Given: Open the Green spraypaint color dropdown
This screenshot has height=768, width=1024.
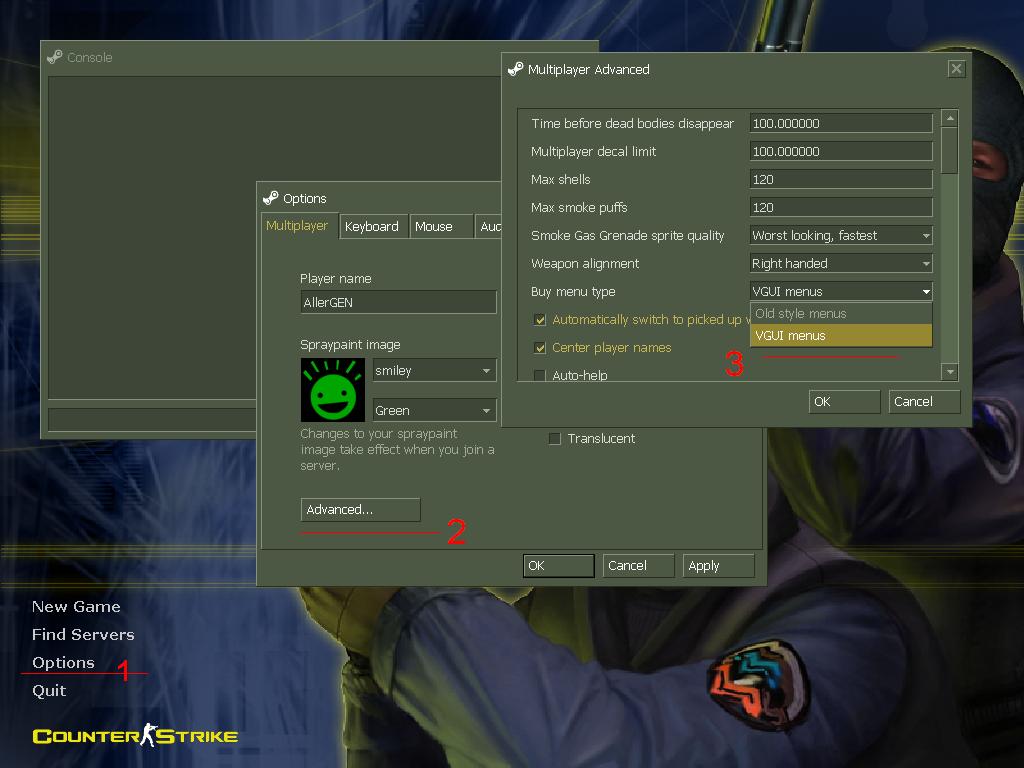Looking at the screenshot, I should coord(434,410).
